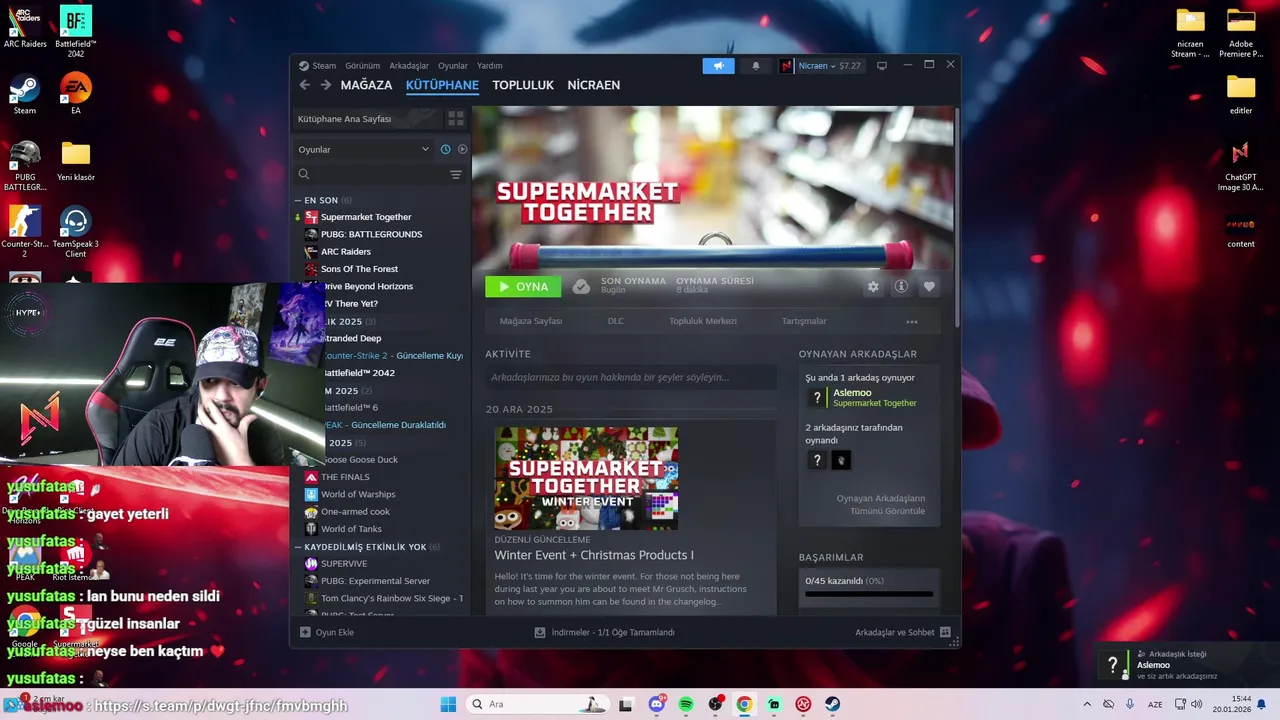Open the game info icon
Viewport: 1280px width, 720px height.
click(901, 286)
